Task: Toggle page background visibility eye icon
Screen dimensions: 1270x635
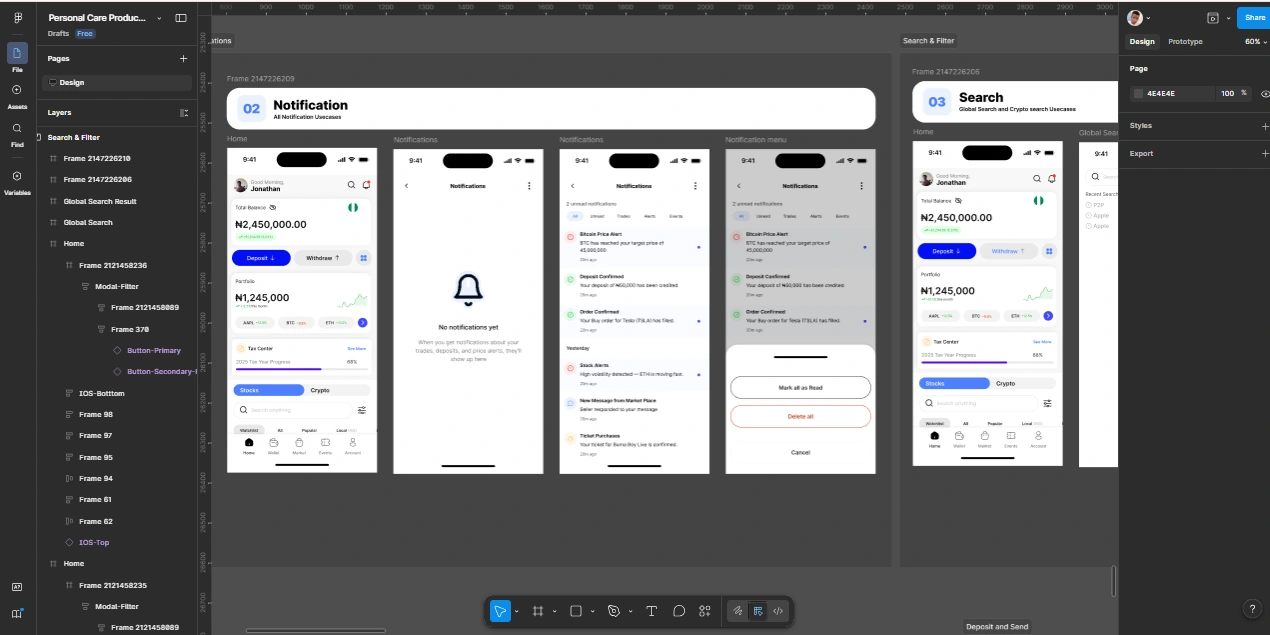Action: (x=1264, y=93)
